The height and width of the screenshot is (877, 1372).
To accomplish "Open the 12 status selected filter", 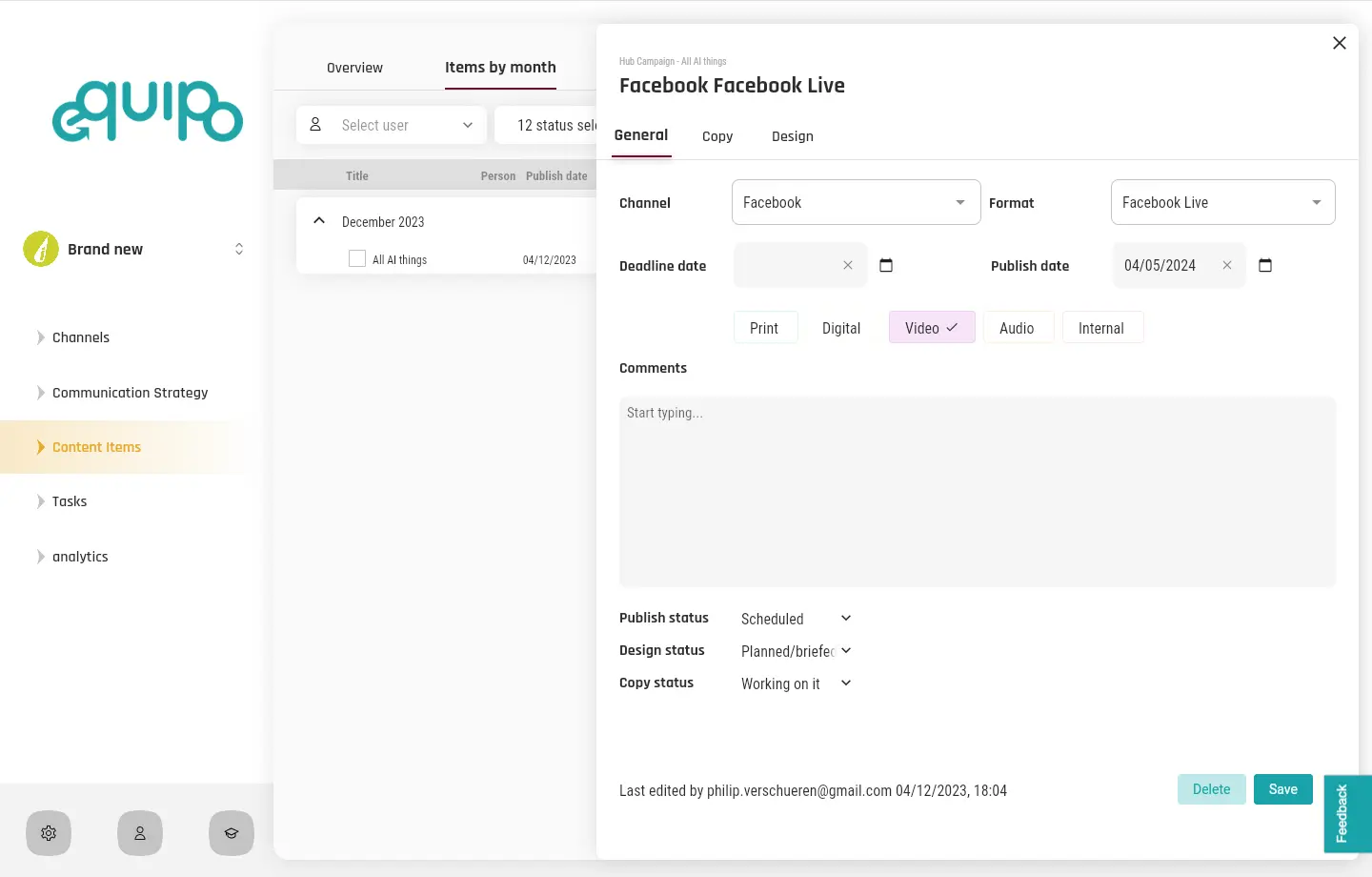I will pos(546,125).
